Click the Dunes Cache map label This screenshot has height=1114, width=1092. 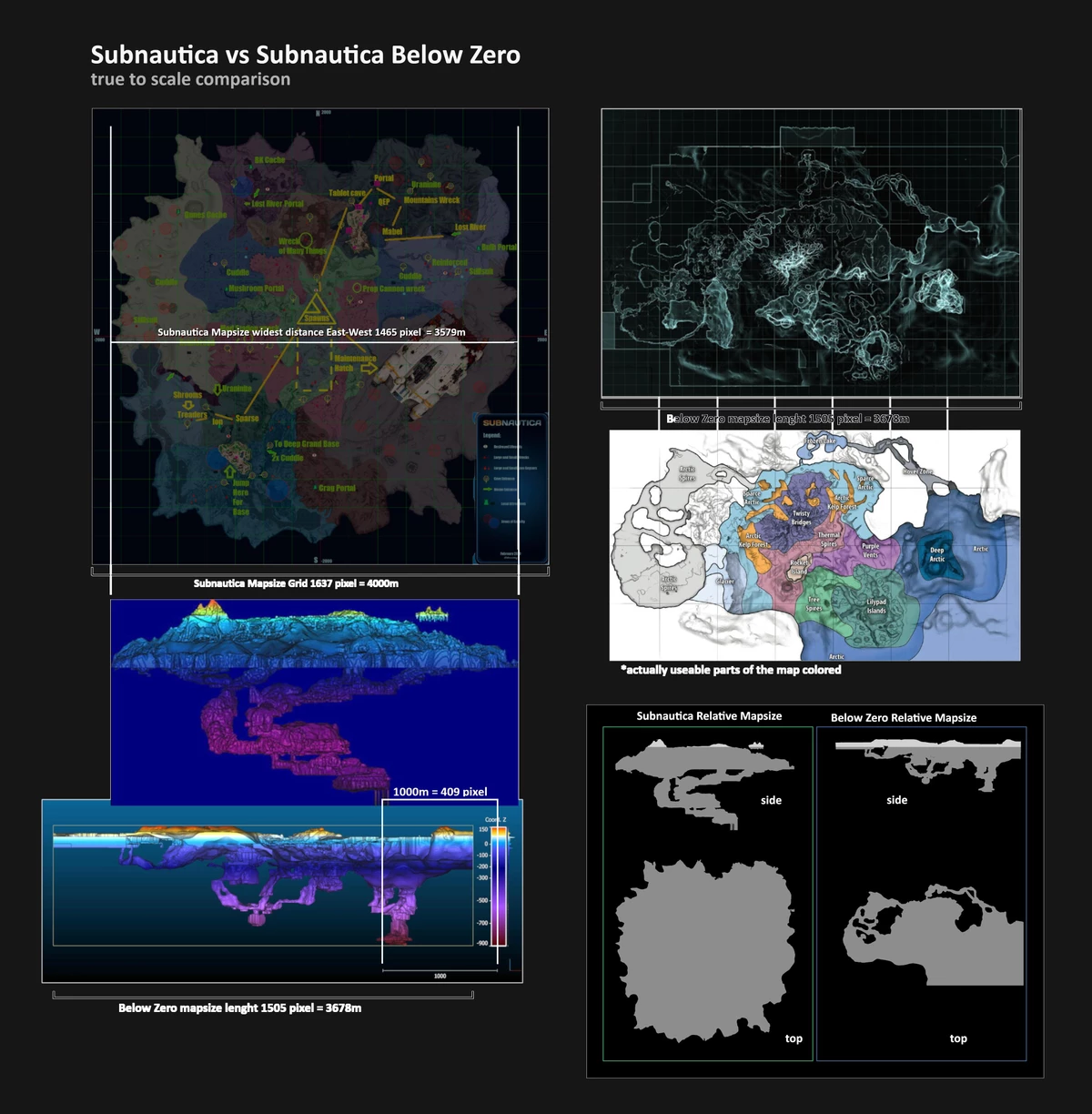206,215
